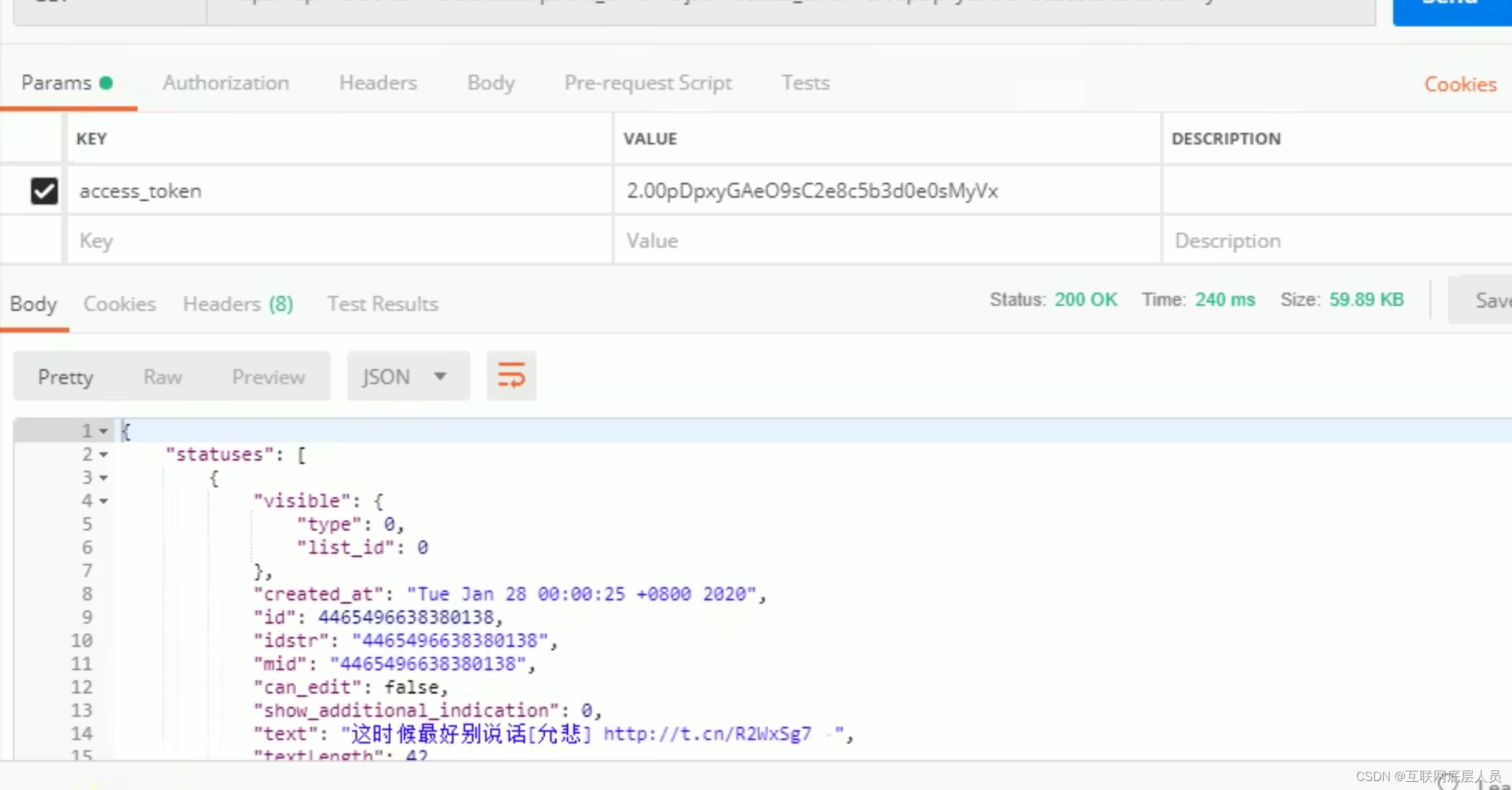Collapse the object fold arrow on line 3
The image size is (1512, 790).
pyautogui.click(x=104, y=477)
